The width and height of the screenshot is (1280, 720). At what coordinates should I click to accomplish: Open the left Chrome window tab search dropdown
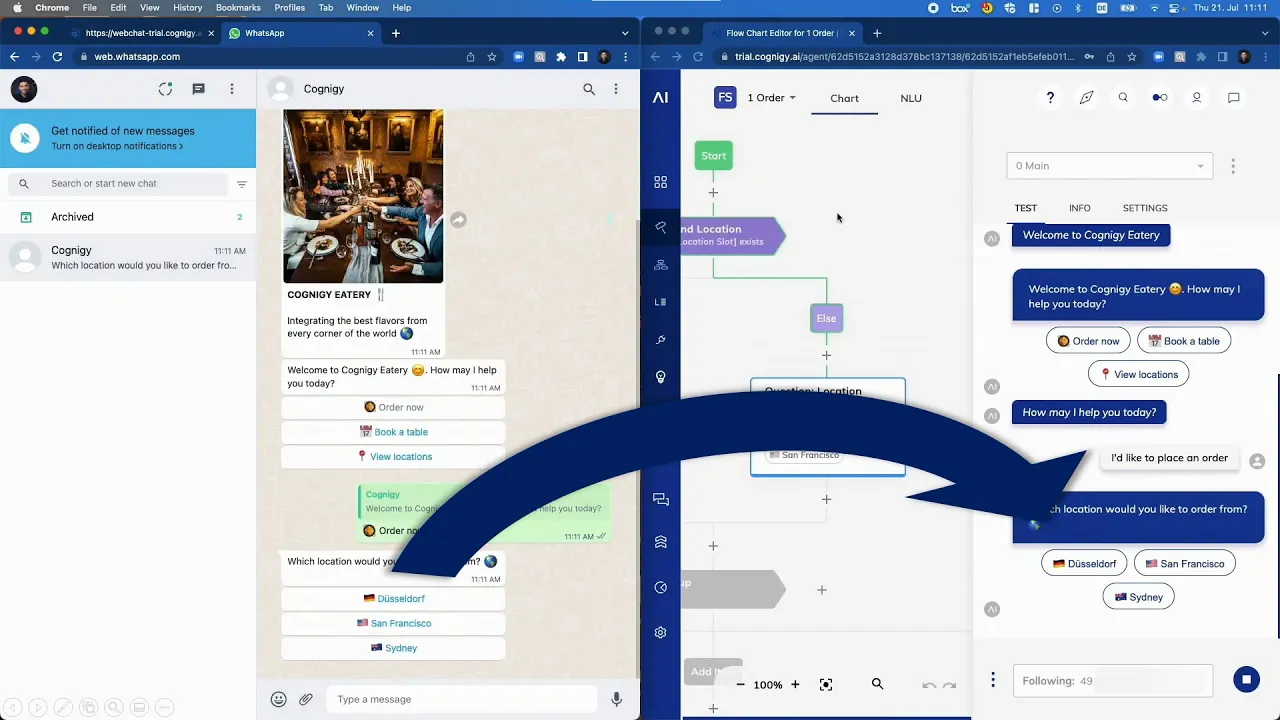tap(625, 33)
